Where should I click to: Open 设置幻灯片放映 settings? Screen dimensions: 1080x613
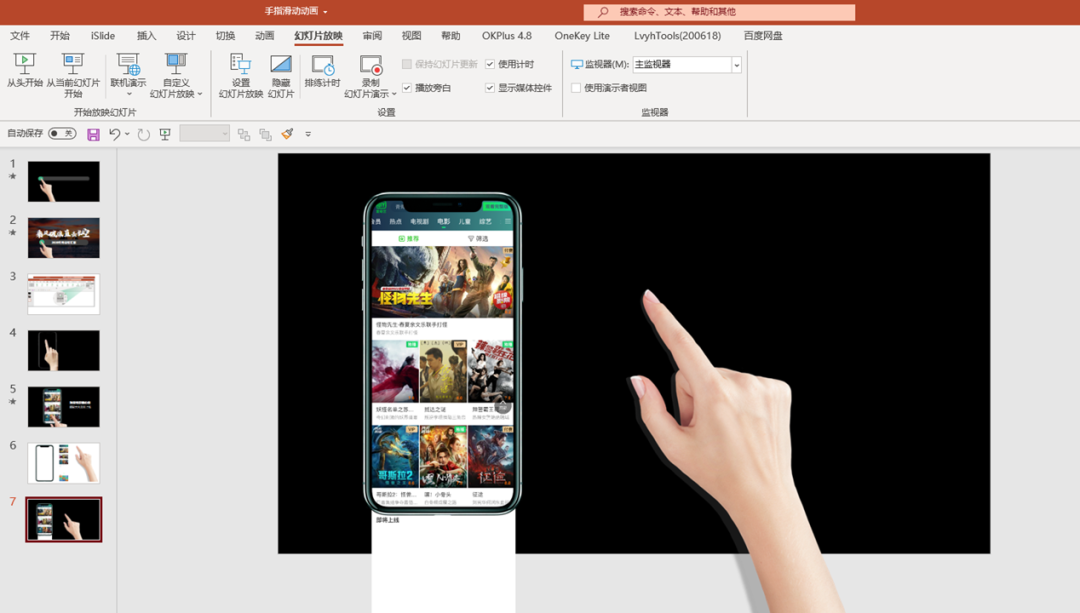pos(240,76)
